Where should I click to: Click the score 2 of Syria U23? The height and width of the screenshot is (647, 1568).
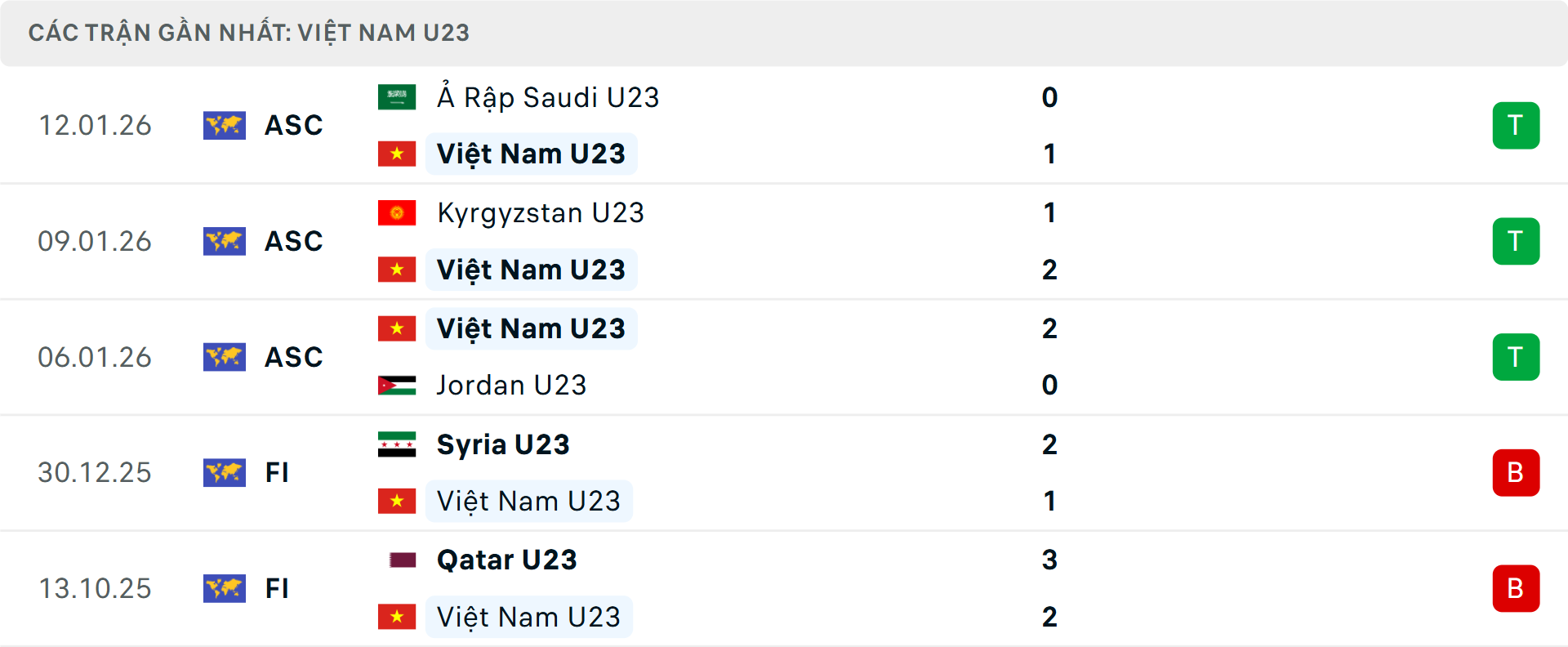click(x=1050, y=444)
